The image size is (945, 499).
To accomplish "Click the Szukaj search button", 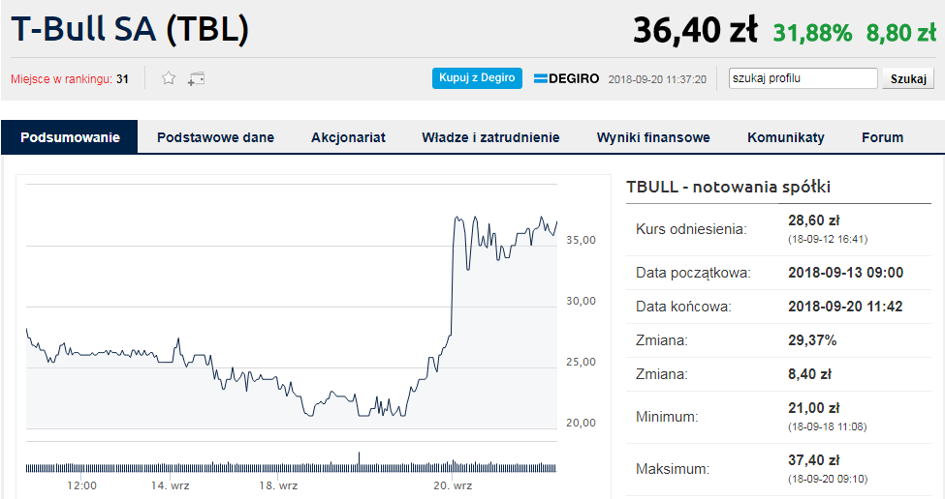I will (x=907, y=78).
